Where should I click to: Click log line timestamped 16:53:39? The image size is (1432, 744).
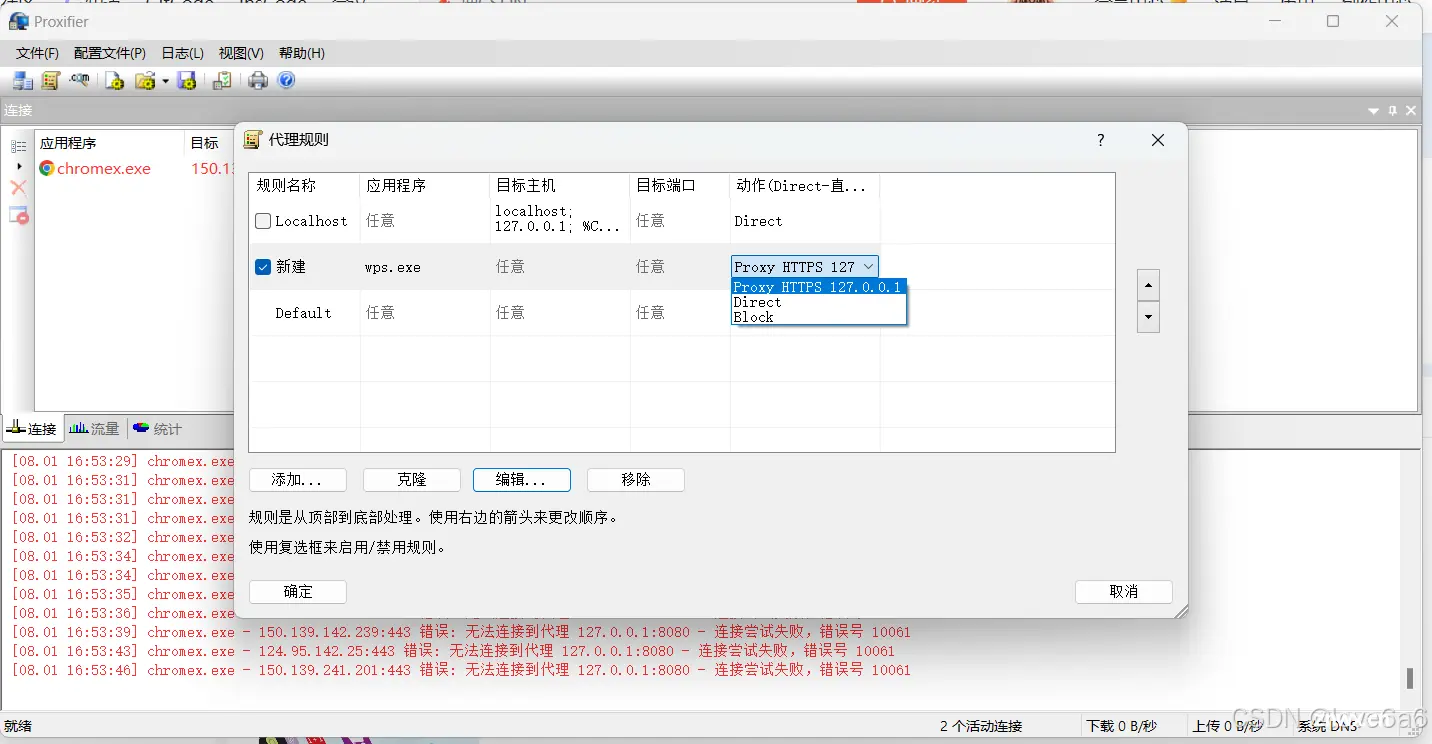click(x=460, y=632)
